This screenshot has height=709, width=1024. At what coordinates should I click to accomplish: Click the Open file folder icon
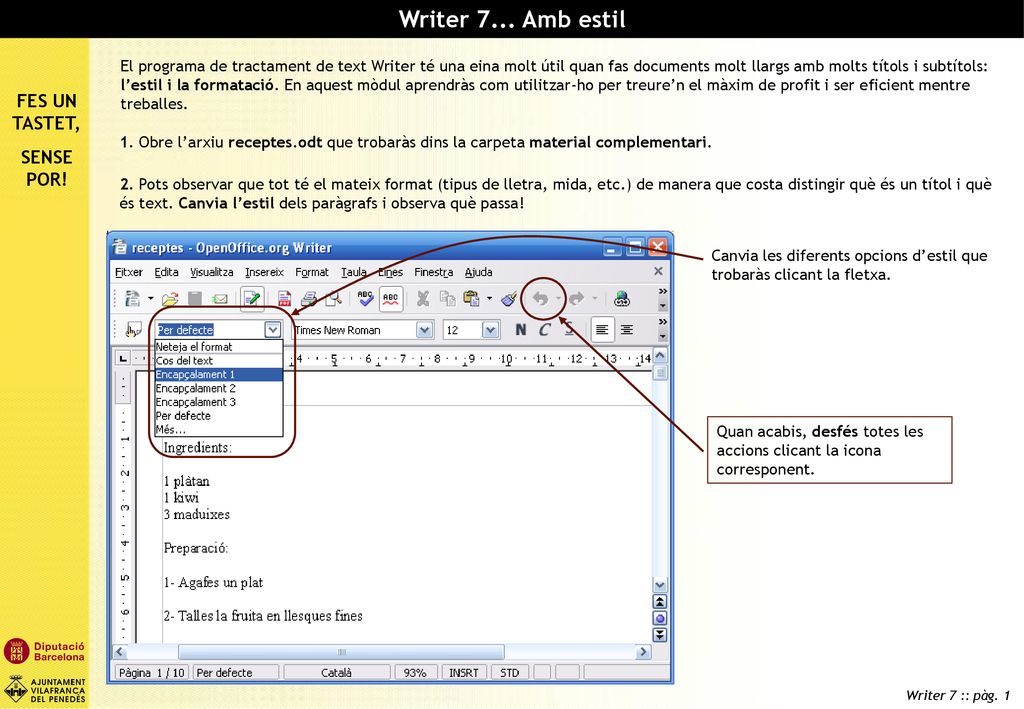click(170, 299)
